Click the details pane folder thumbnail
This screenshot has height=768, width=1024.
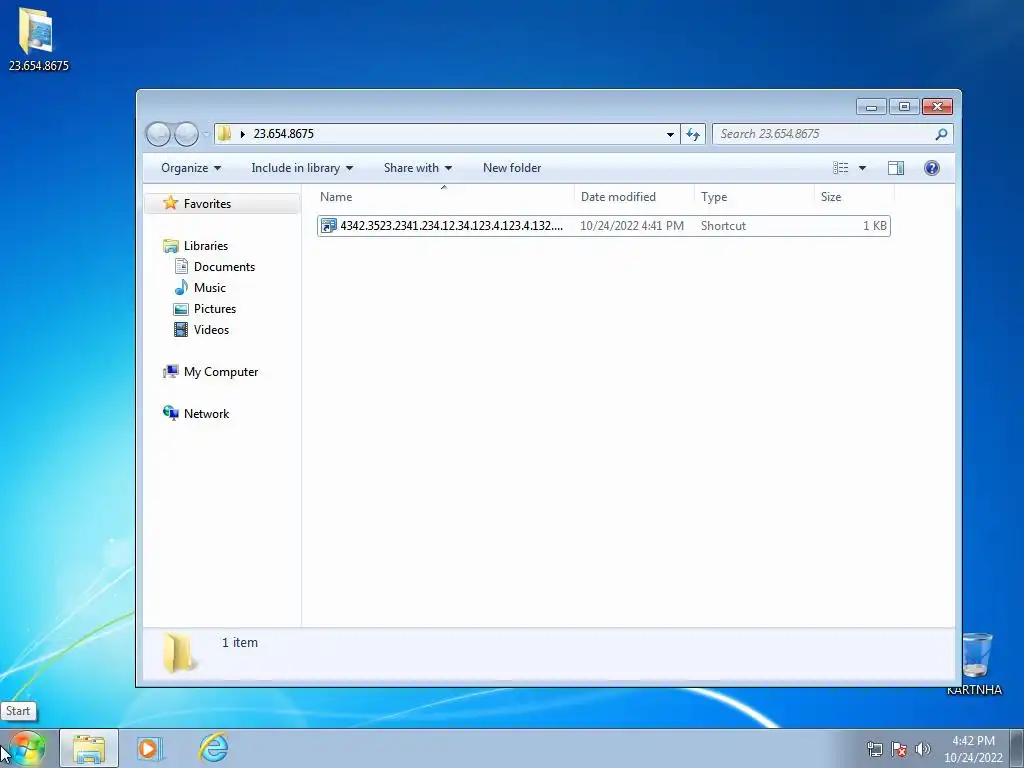(179, 653)
